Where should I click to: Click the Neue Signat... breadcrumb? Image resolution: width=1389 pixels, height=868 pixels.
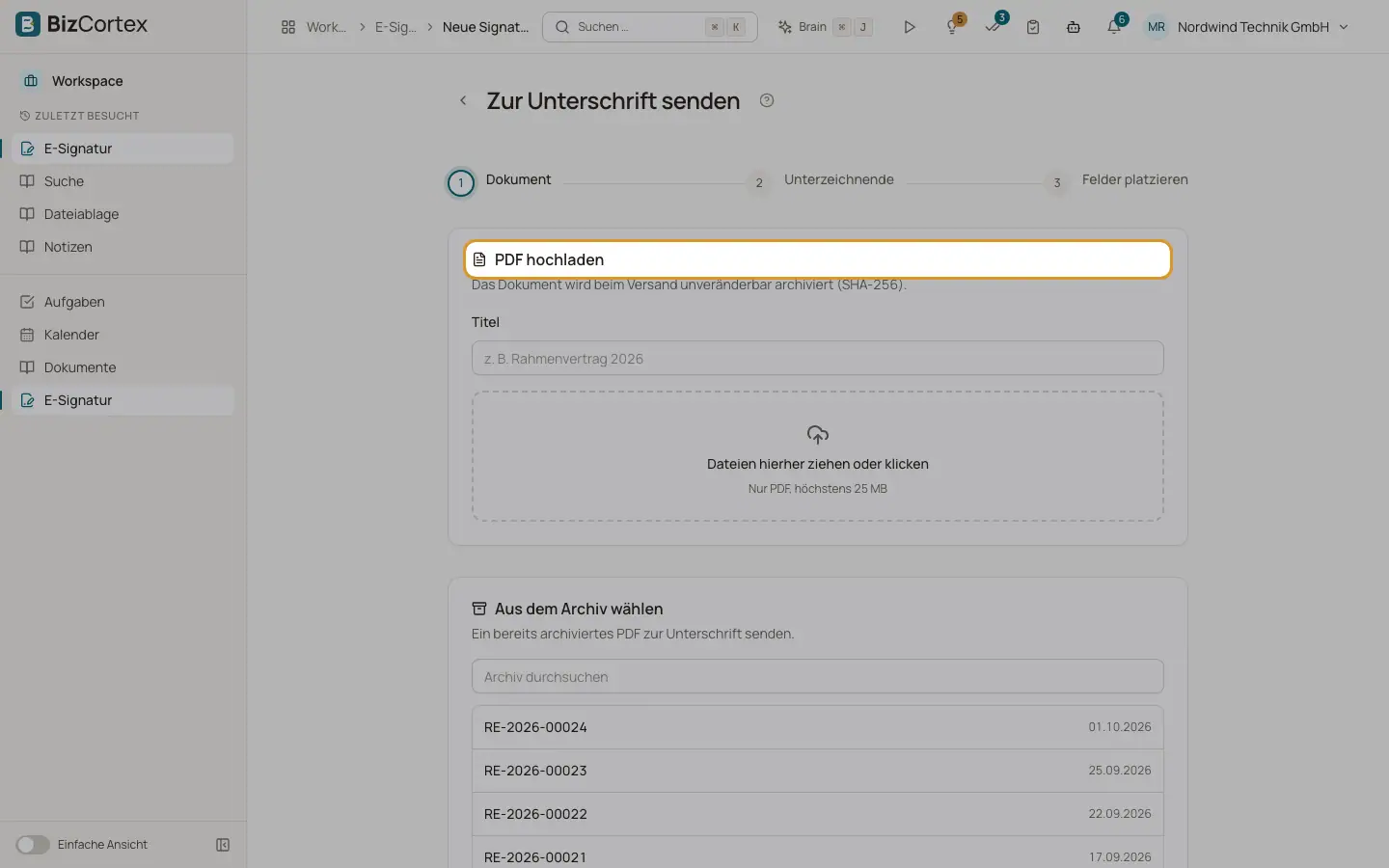485,27
